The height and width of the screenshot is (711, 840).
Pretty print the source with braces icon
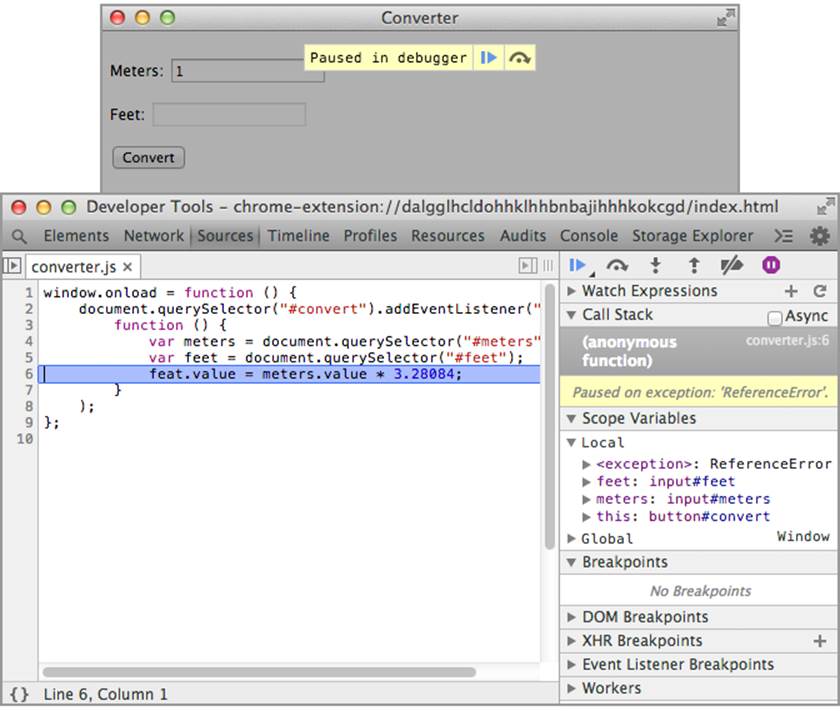(x=19, y=694)
